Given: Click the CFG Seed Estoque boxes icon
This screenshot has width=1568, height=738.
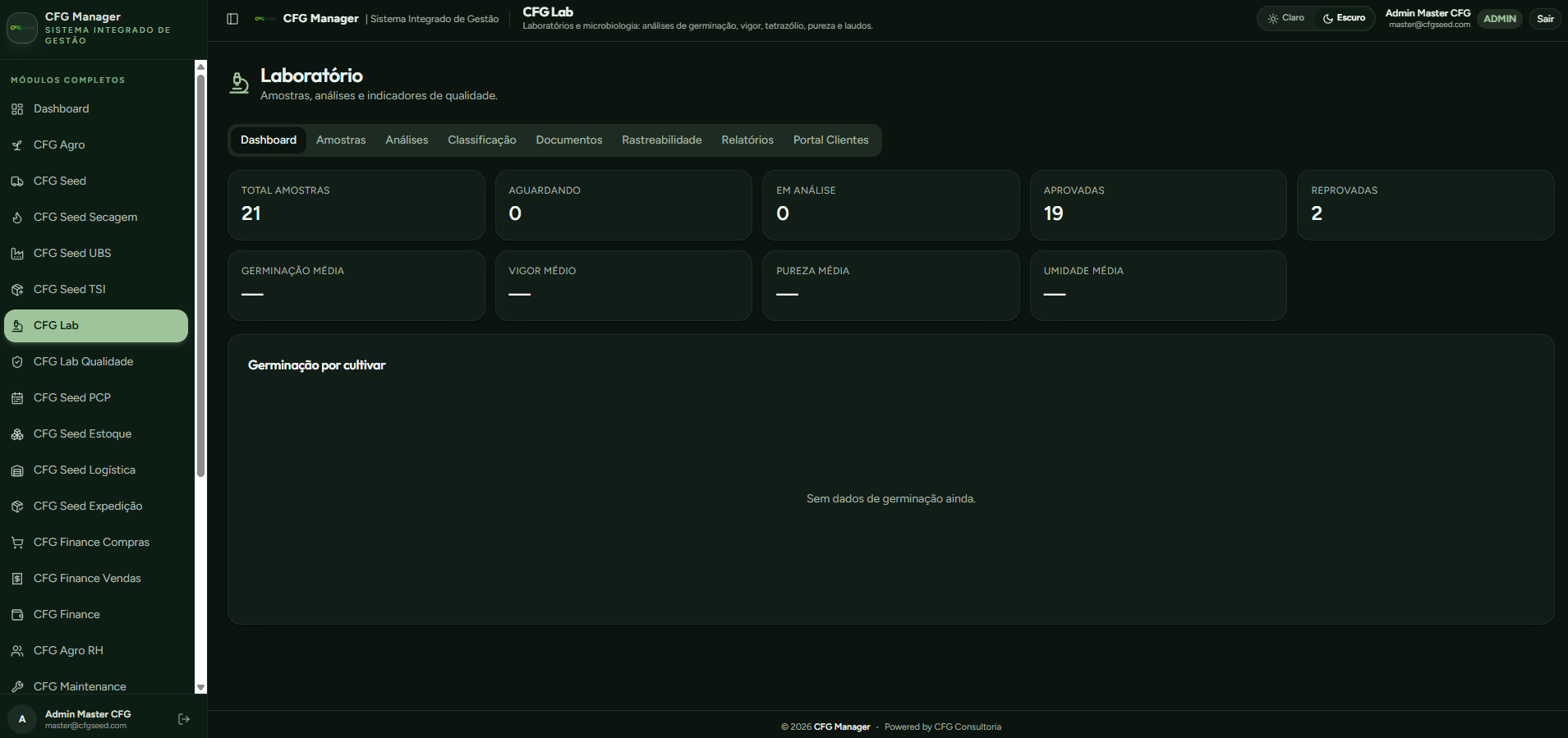Looking at the screenshot, I should [17, 434].
